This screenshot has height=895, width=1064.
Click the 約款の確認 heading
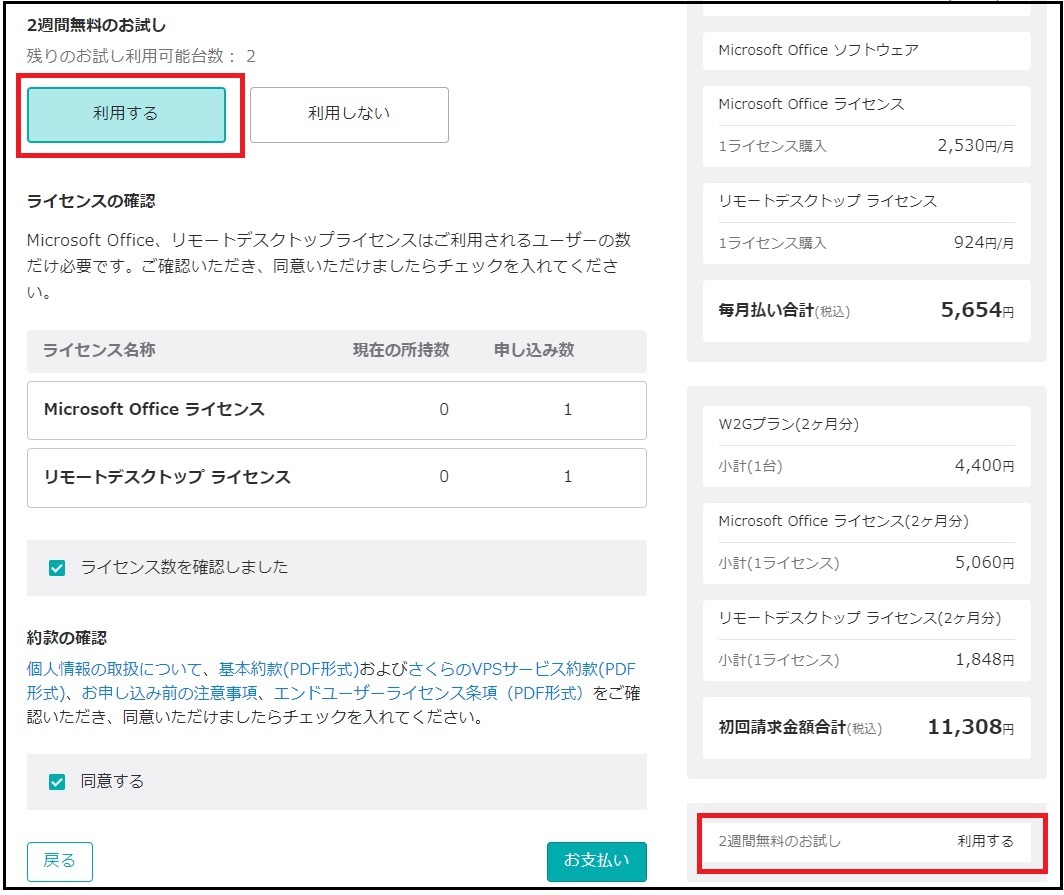tap(66, 638)
